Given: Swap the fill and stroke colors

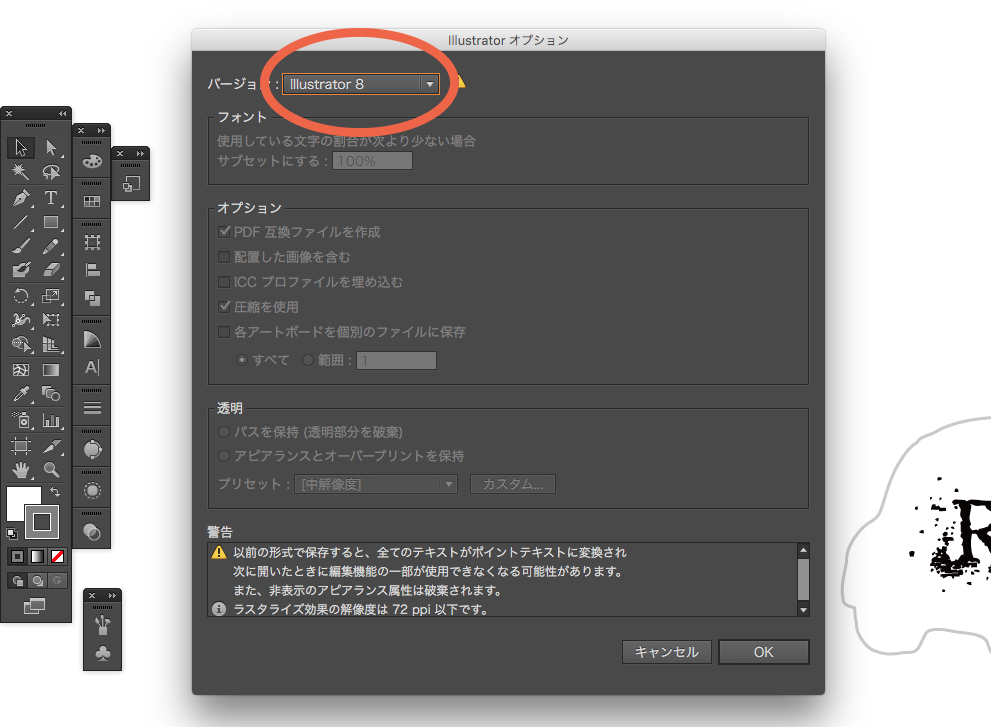Looking at the screenshot, I should (x=55, y=492).
